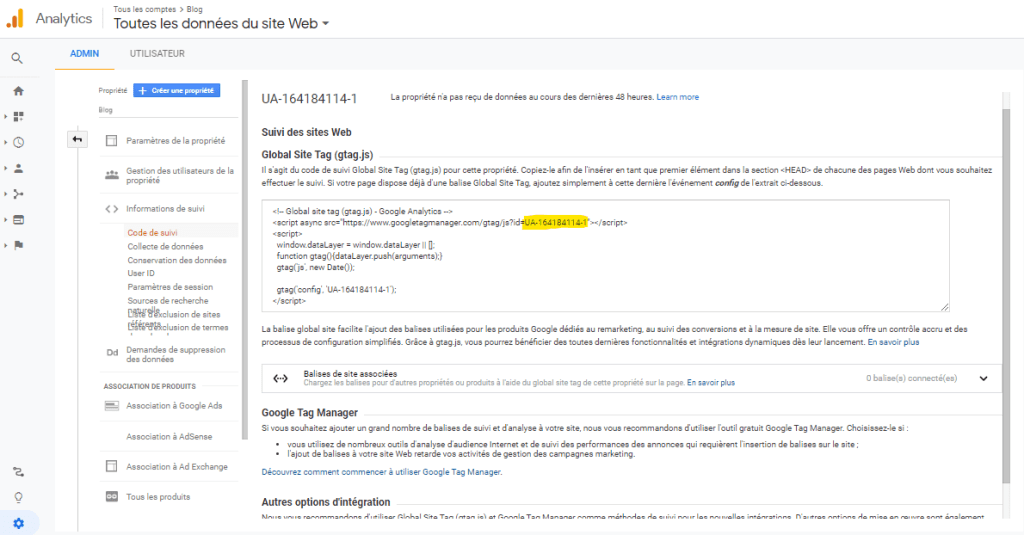The image size is (1024, 535).
Task: Switch to the ADMIN tab
Action: (84, 54)
